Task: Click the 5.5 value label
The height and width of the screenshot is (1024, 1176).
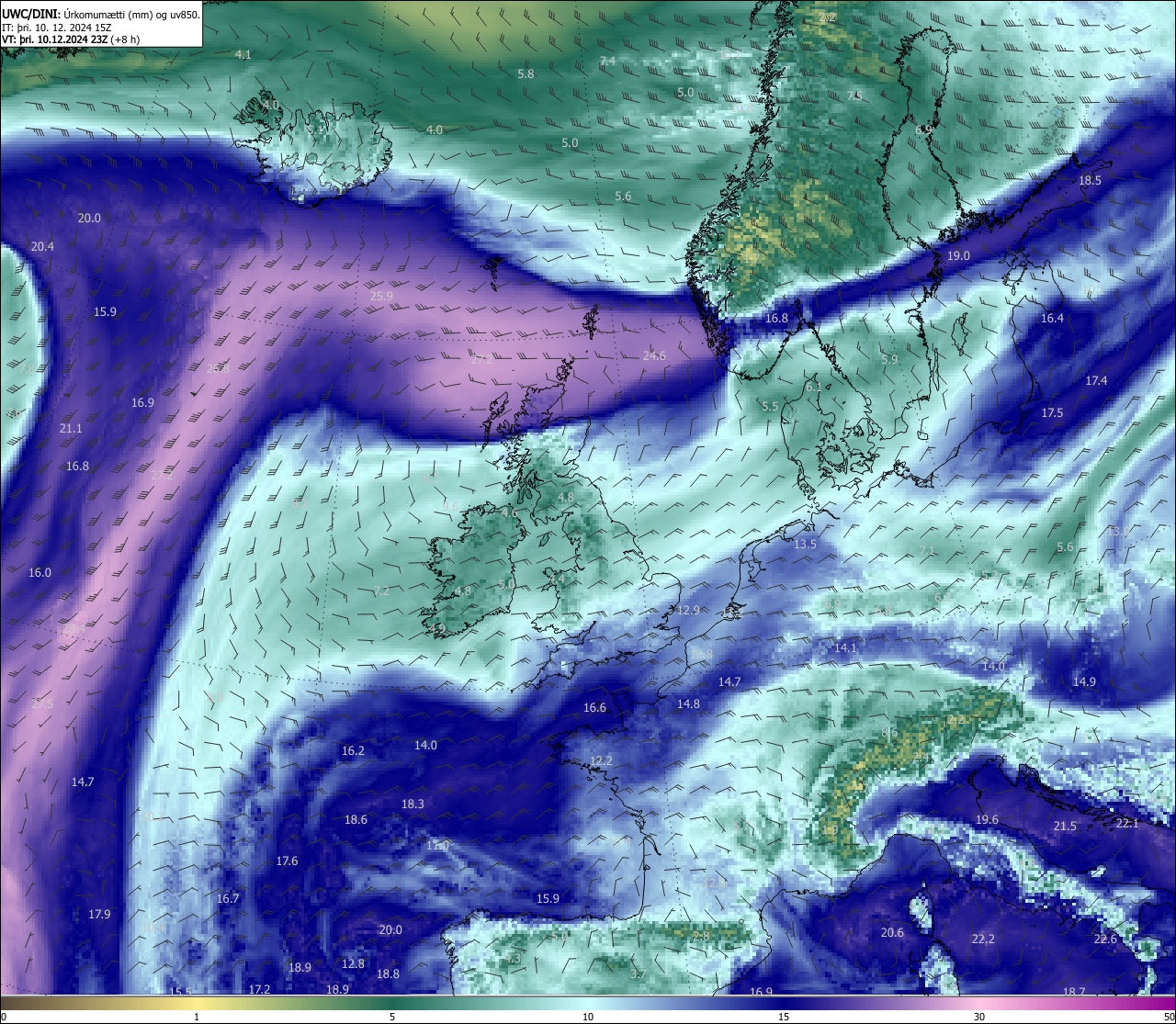Action: 770,406
